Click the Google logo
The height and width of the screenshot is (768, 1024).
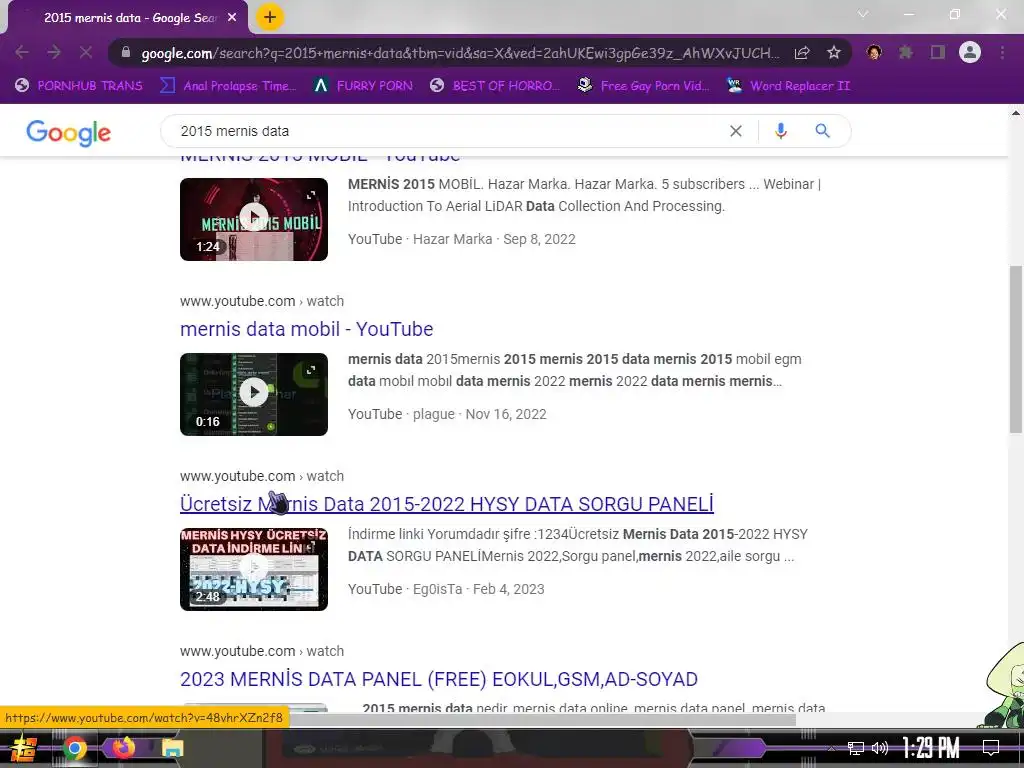[69, 133]
